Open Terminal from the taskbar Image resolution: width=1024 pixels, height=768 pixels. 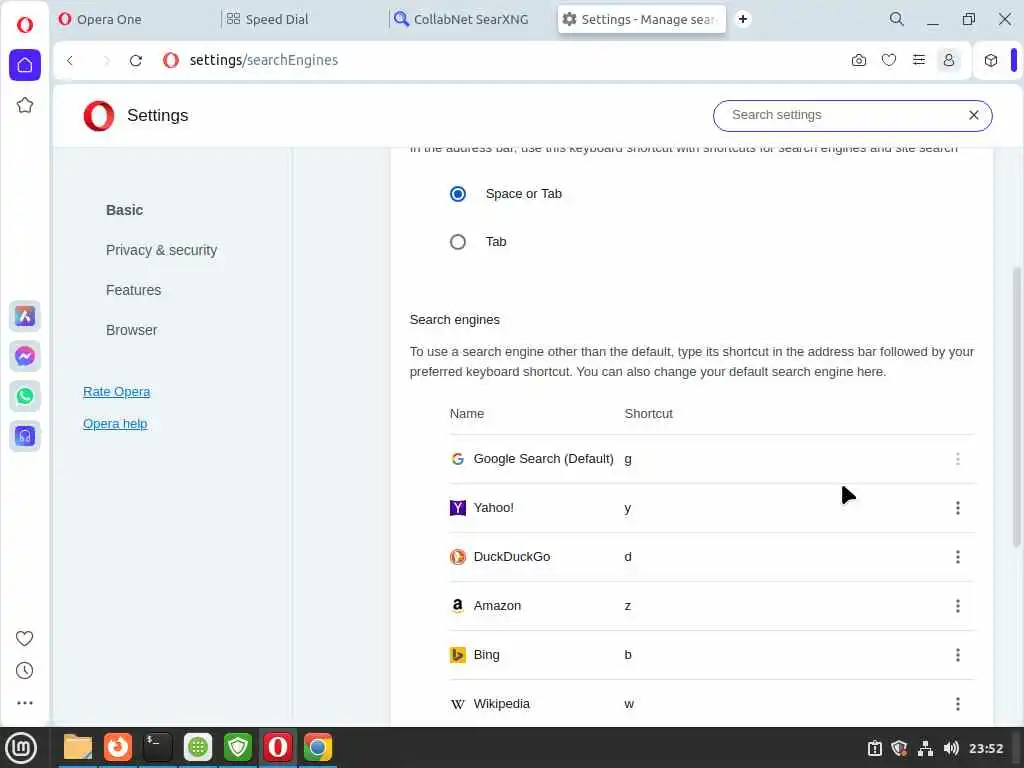[157, 747]
